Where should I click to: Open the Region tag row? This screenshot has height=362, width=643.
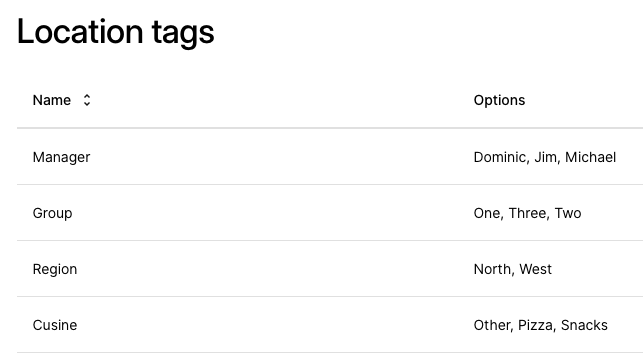click(330, 269)
